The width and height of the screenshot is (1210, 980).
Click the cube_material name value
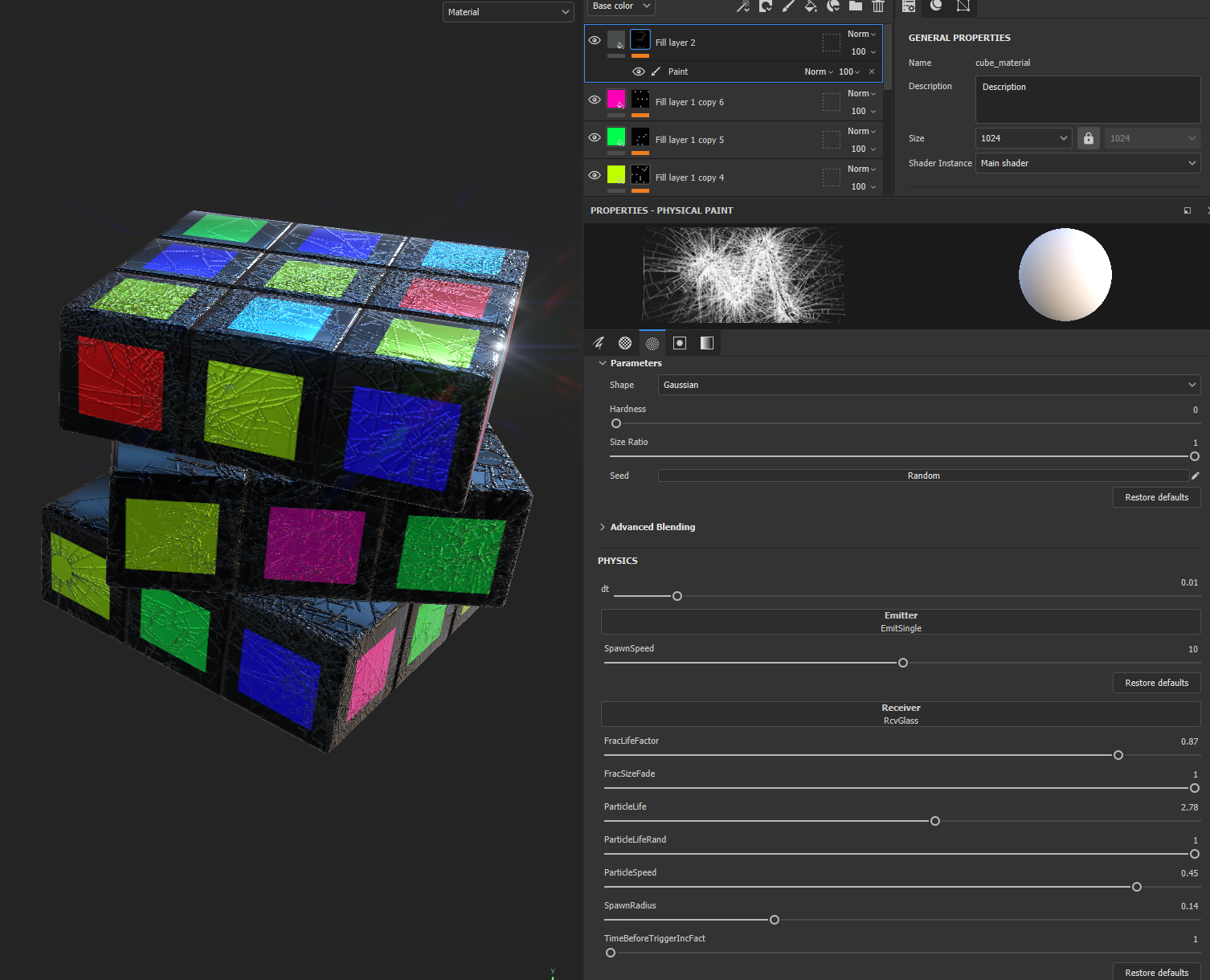tap(1003, 63)
